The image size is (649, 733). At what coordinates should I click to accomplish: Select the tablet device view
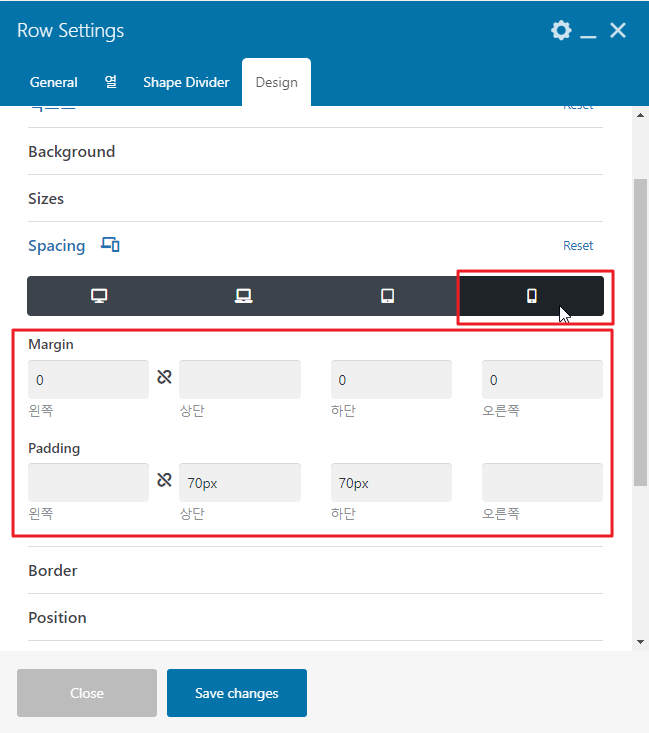pyautogui.click(x=387, y=296)
